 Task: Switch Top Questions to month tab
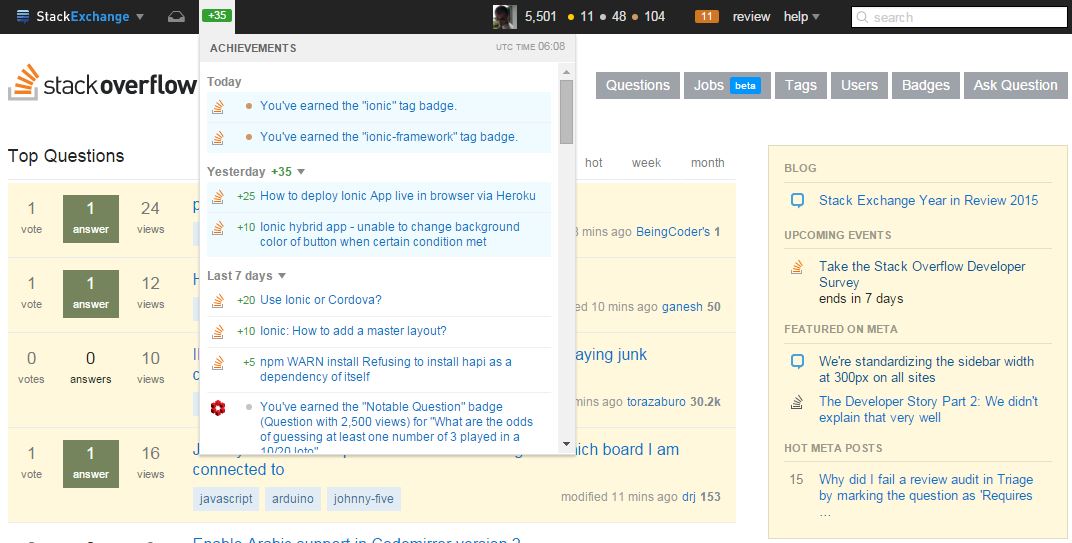708,163
